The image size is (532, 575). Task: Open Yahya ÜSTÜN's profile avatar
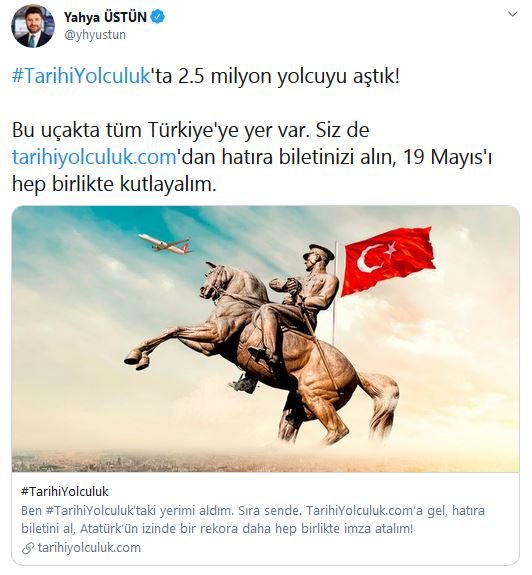coord(33,26)
